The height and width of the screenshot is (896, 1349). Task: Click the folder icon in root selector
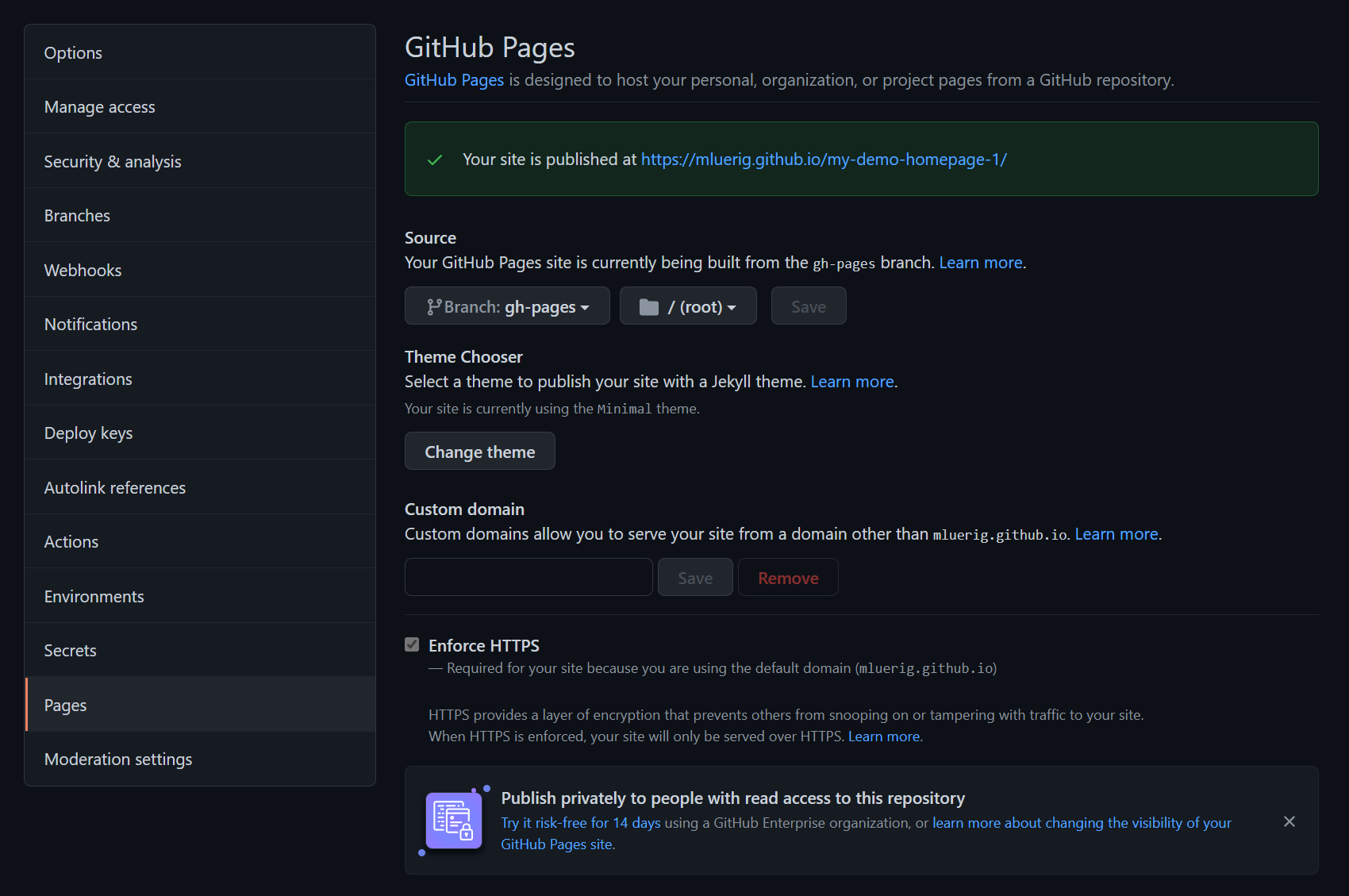(649, 307)
